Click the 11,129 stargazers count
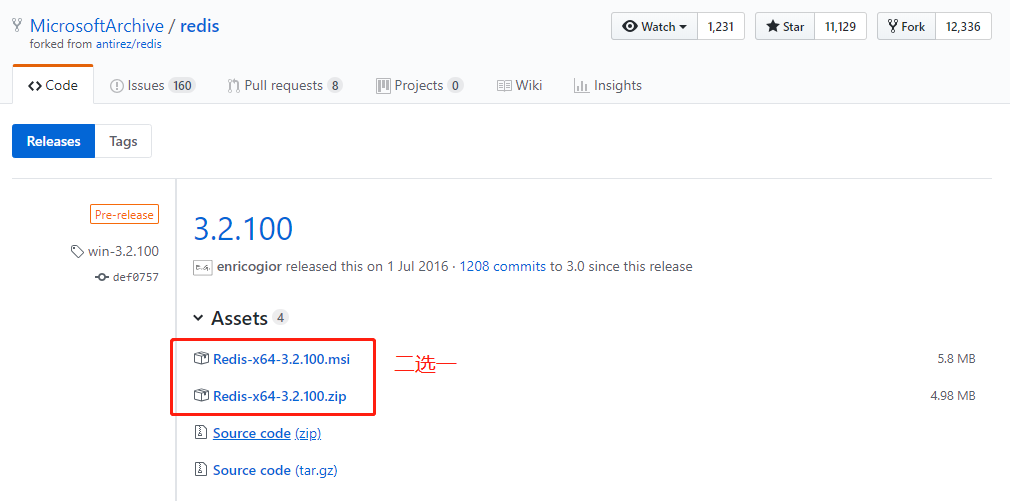Image resolution: width=1010 pixels, height=501 pixels. 840,26
